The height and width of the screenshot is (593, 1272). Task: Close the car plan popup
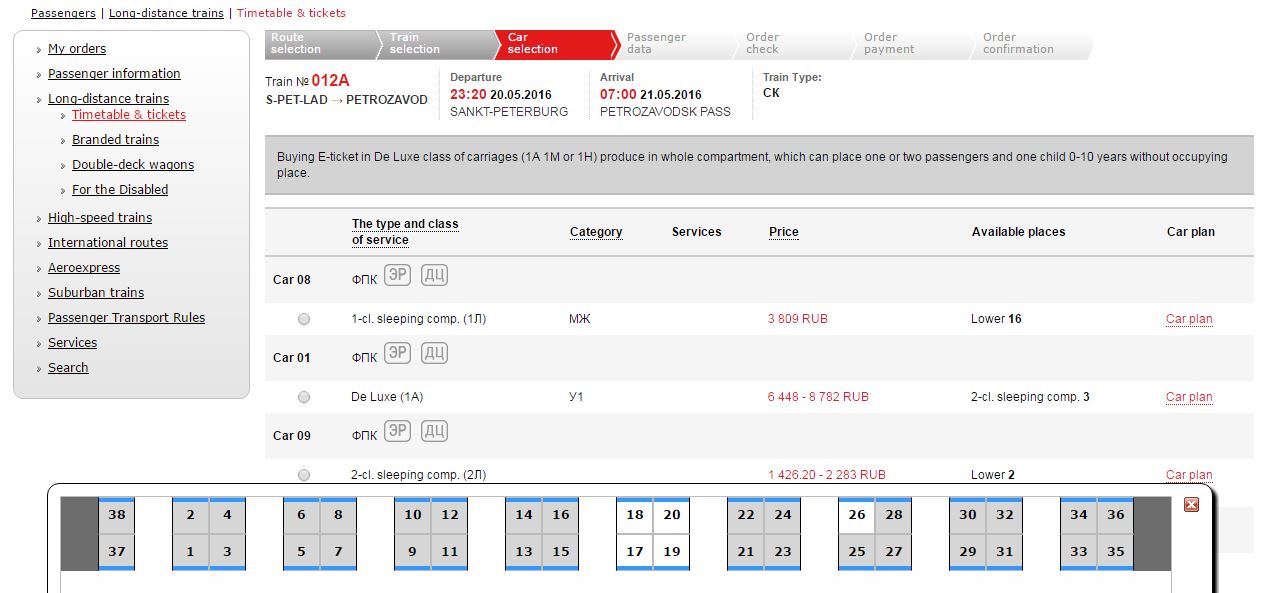[1191, 505]
